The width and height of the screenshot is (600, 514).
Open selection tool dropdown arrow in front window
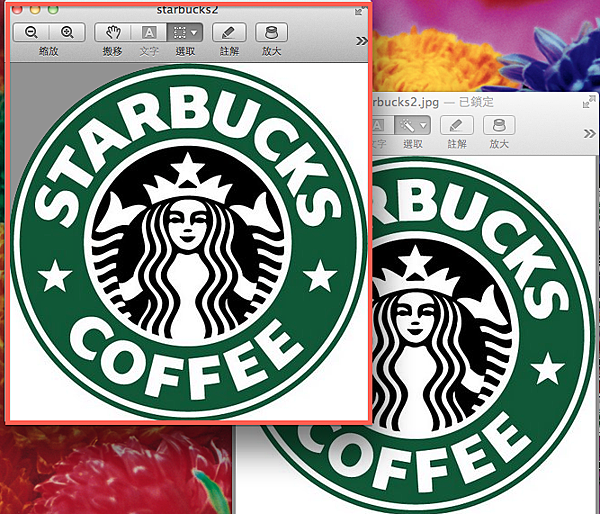195,33
